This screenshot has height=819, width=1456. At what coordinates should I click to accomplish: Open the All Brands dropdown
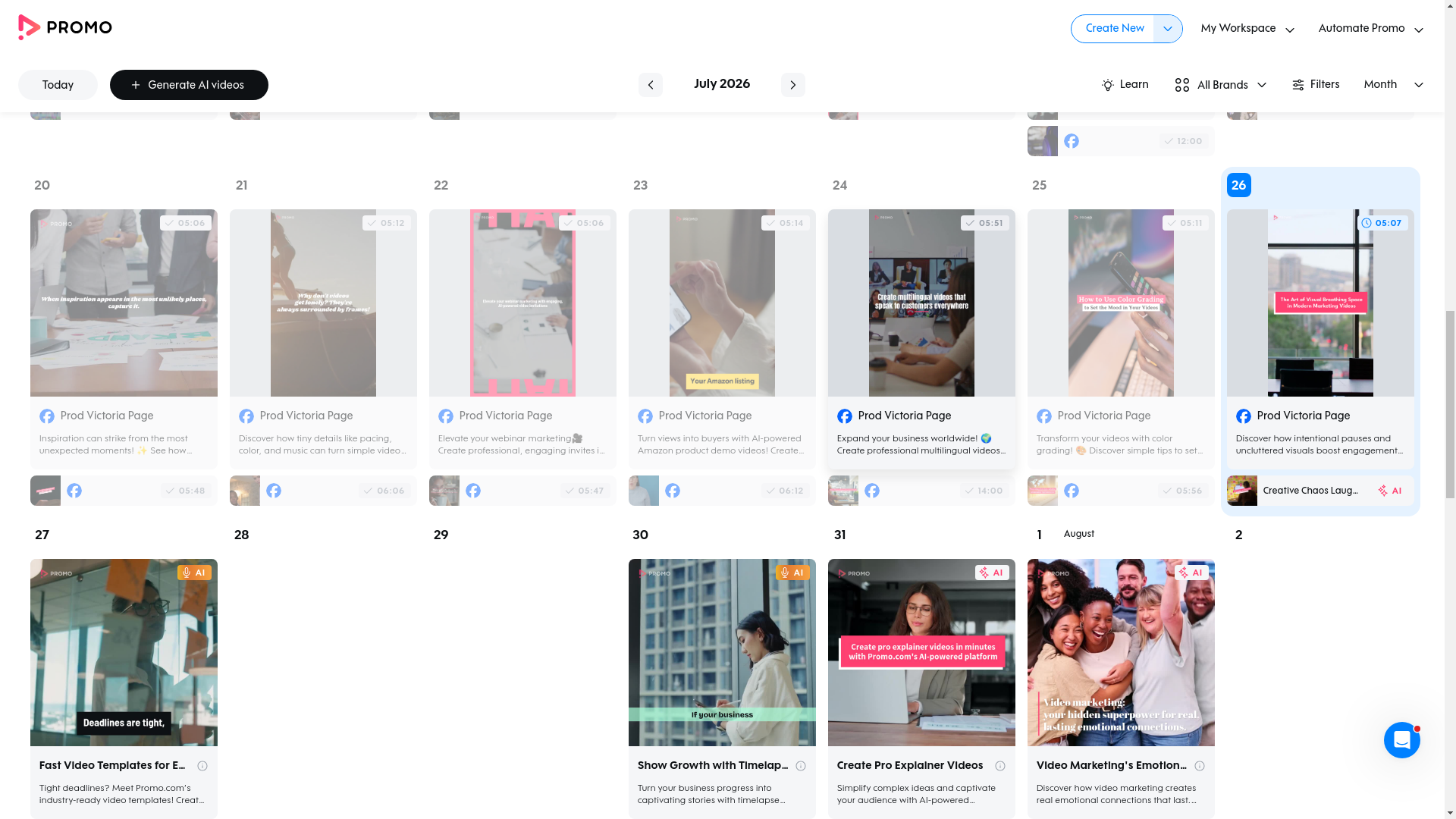click(1220, 85)
